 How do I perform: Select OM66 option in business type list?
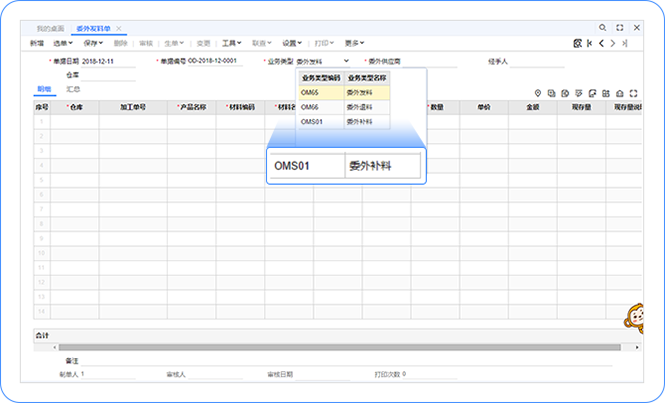344,107
